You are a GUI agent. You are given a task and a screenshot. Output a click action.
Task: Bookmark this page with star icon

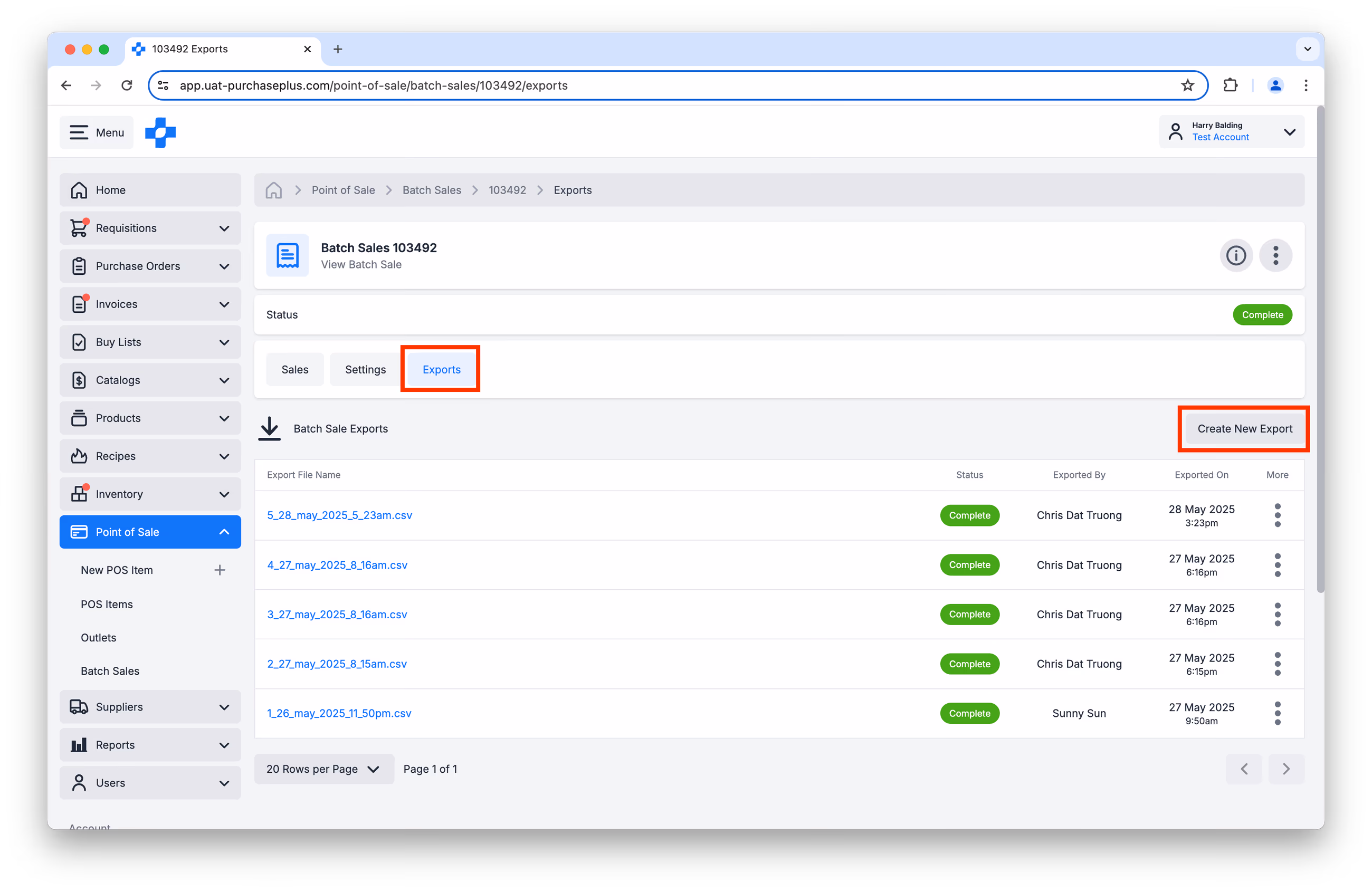pyautogui.click(x=1187, y=85)
